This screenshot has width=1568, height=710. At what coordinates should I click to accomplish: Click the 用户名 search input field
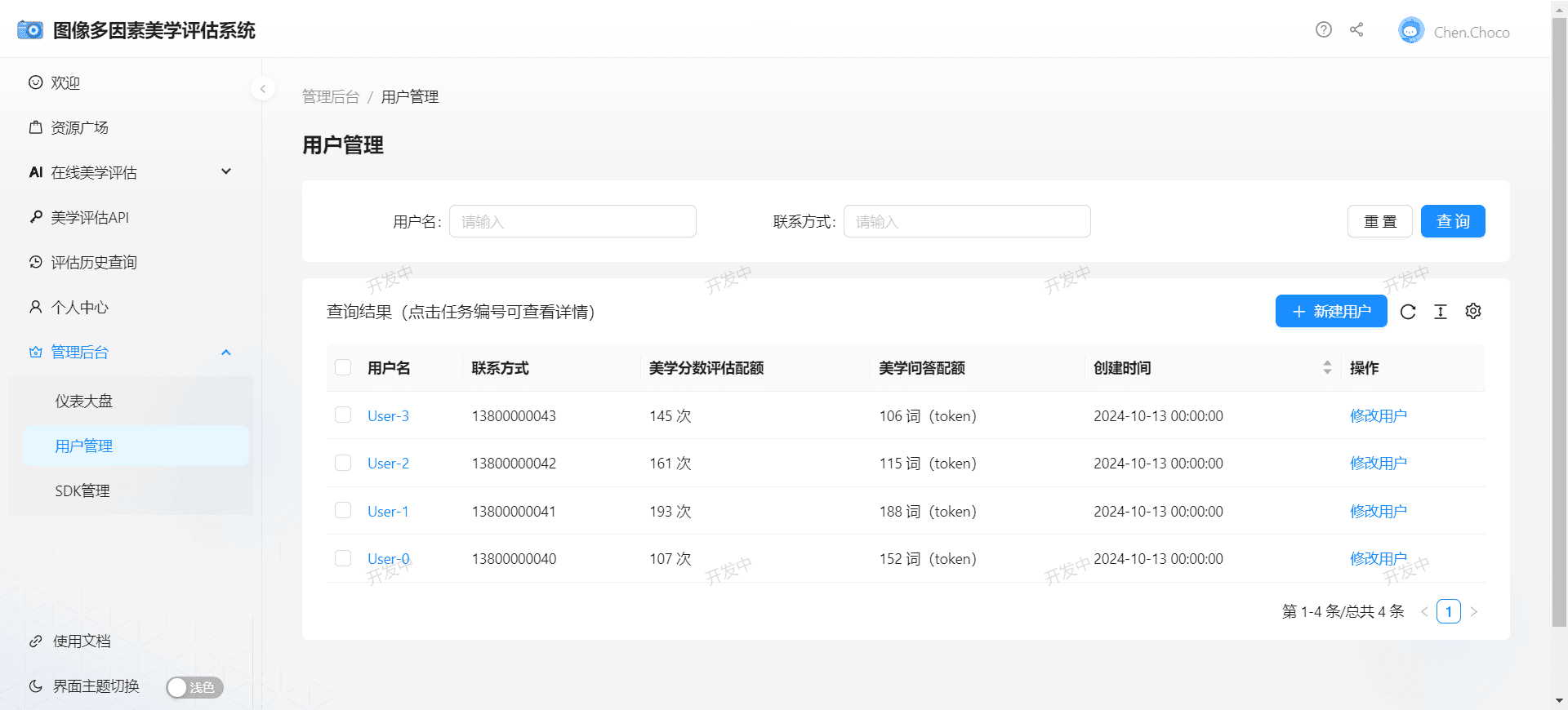point(572,222)
